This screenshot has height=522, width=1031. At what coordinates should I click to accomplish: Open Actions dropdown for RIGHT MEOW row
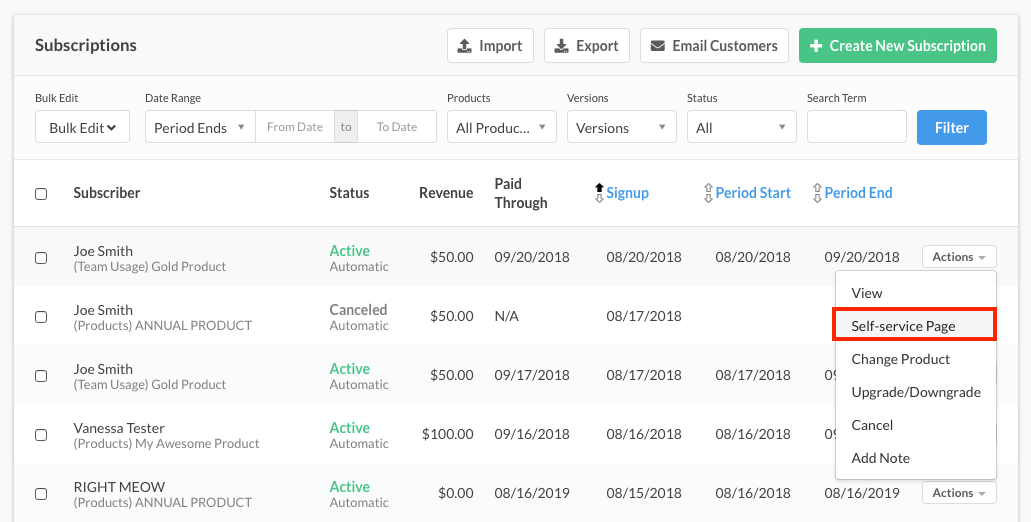(x=959, y=493)
